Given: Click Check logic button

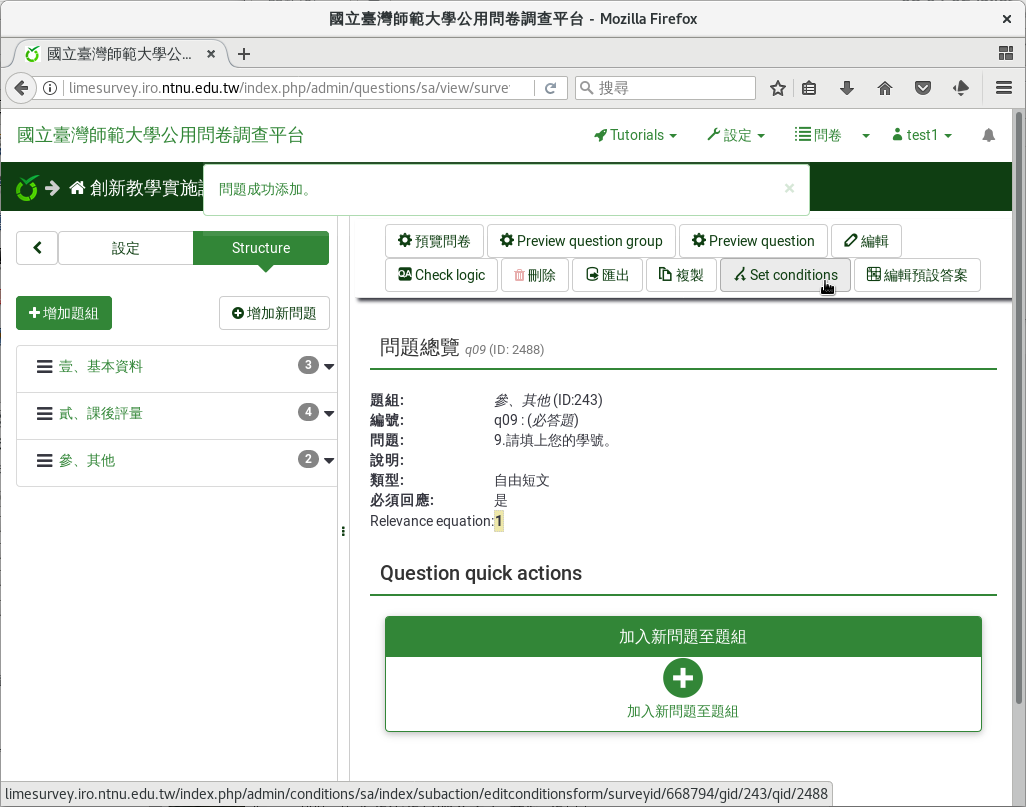Looking at the screenshot, I should point(442,275).
